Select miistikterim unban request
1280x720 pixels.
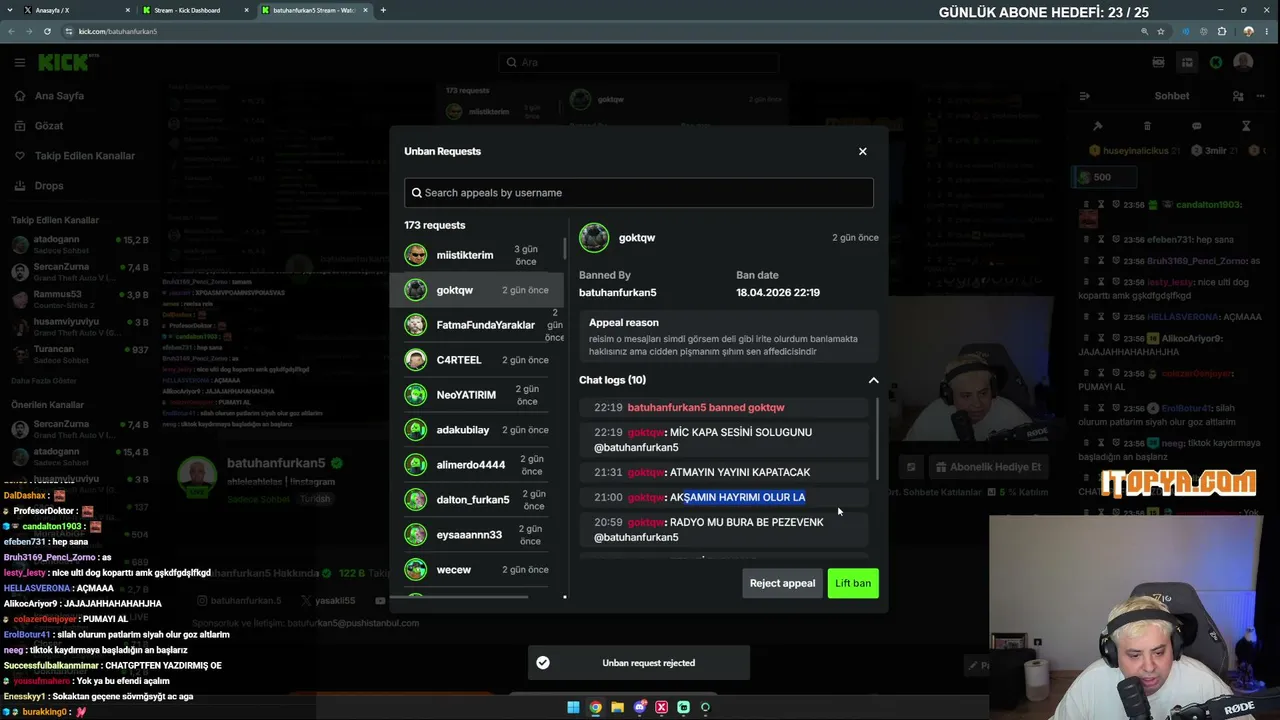coord(476,255)
